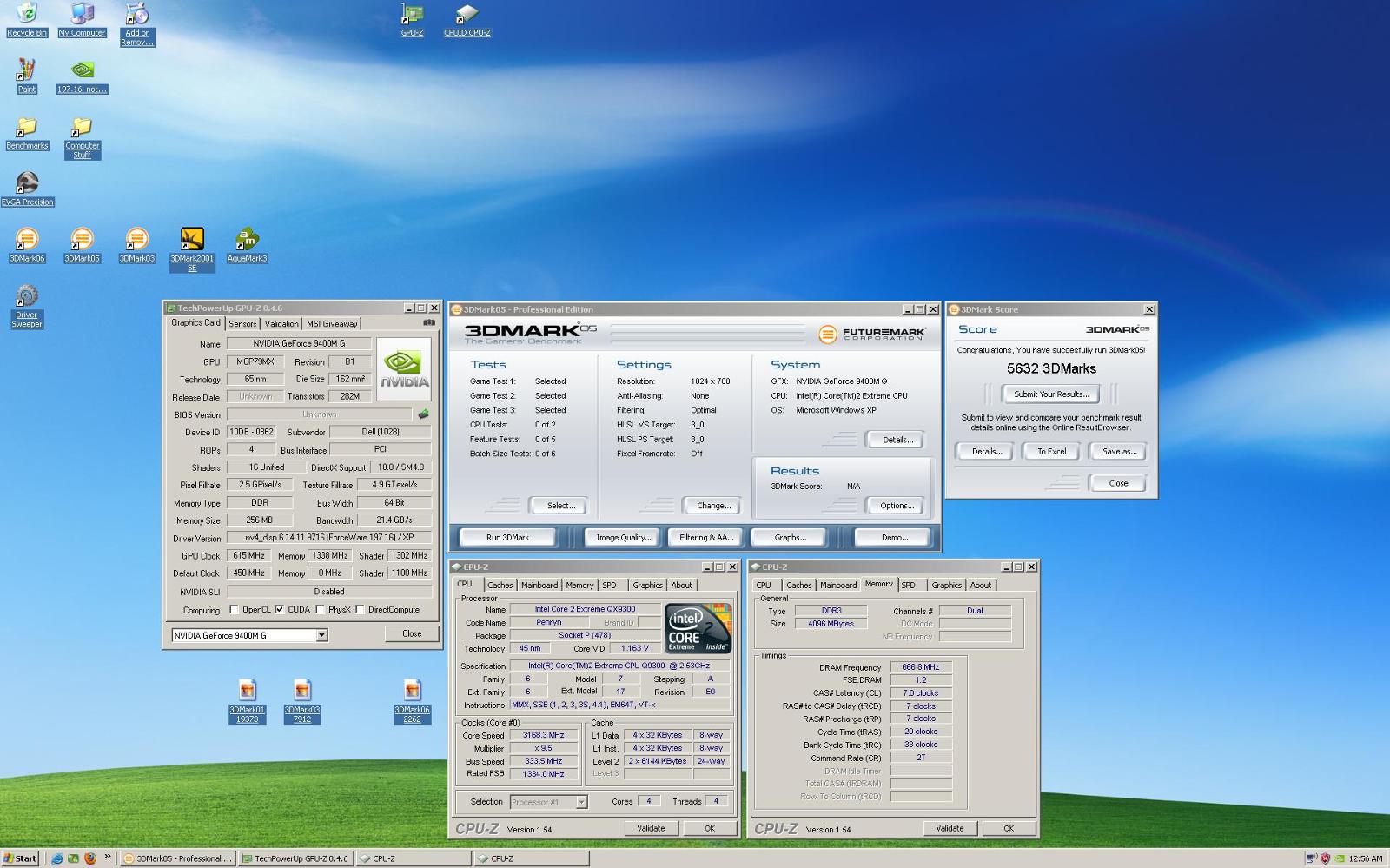Launch the 3DMark06 desktop shortcut

[x=27, y=245]
